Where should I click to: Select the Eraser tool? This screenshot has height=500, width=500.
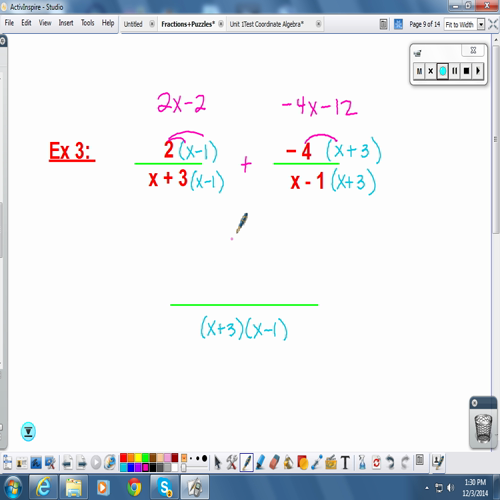[274, 462]
